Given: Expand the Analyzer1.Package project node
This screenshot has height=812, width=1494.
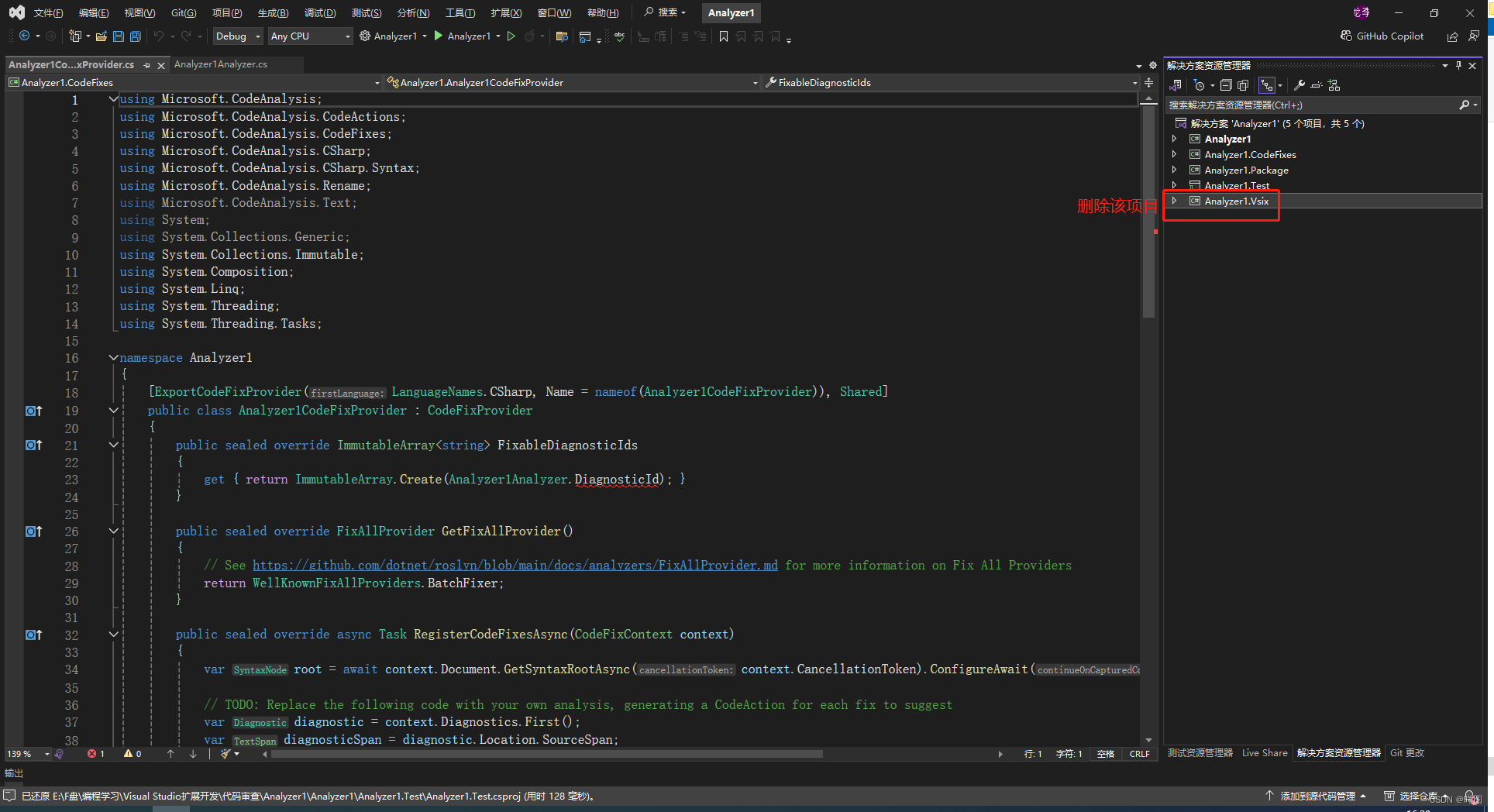Looking at the screenshot, I should point(1174,170).
